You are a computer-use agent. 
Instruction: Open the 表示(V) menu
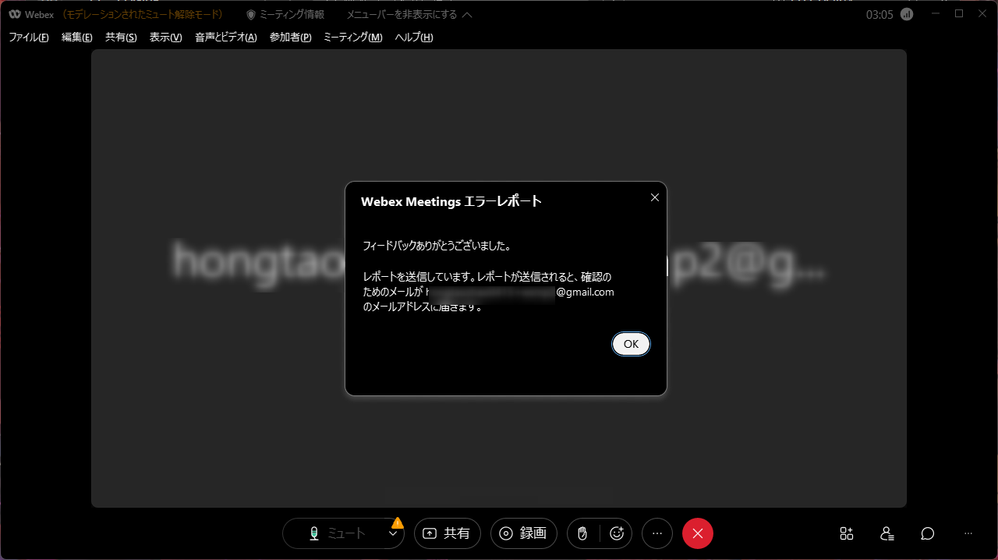pos(165,38)
